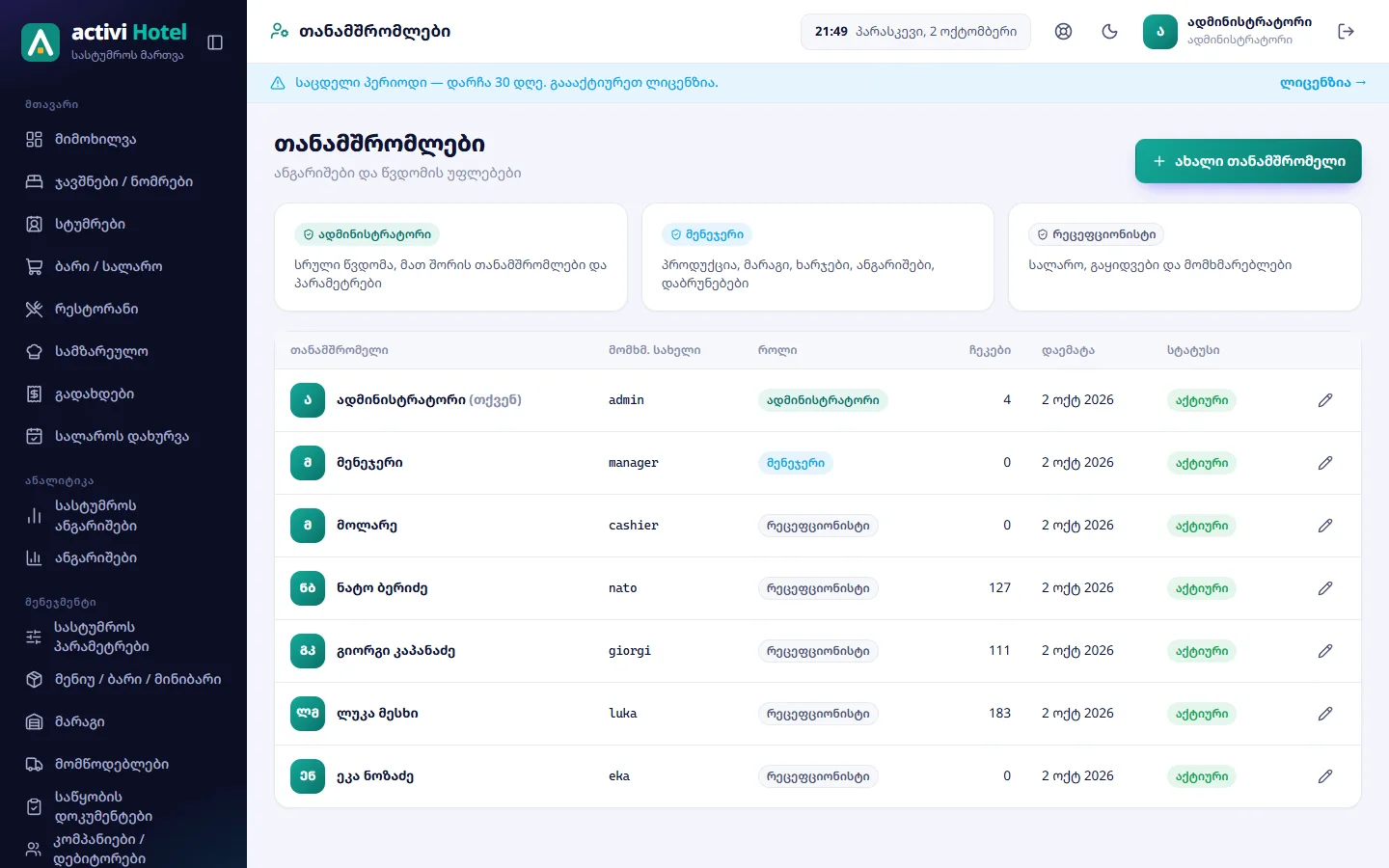Image resolution: width=1389 pixels, height=868 pixels.
Task: Open სამზარეულო in the sidebar
Action: coord(123,351)
